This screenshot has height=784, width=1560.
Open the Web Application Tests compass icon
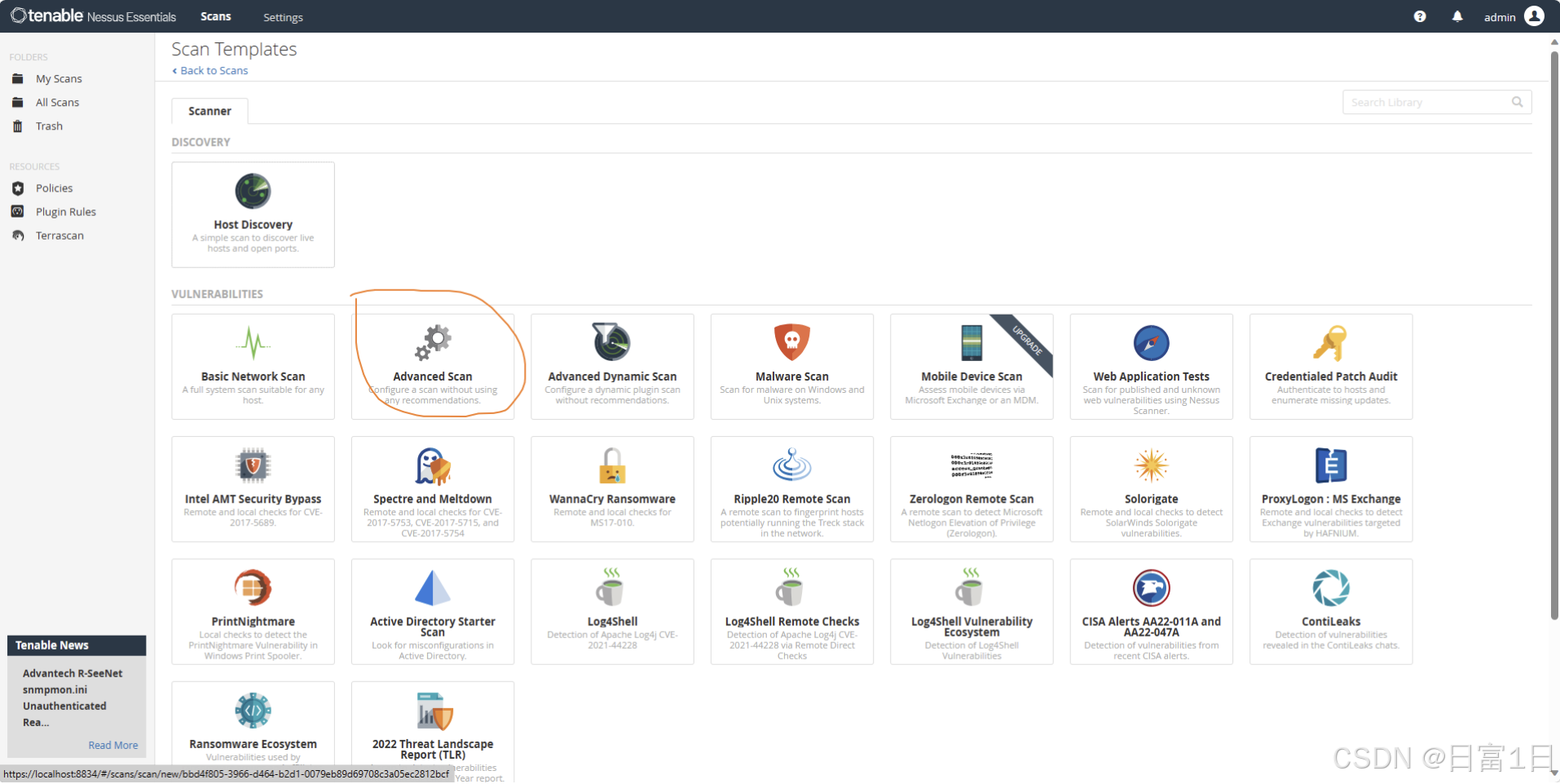[x=1151, y=343]
